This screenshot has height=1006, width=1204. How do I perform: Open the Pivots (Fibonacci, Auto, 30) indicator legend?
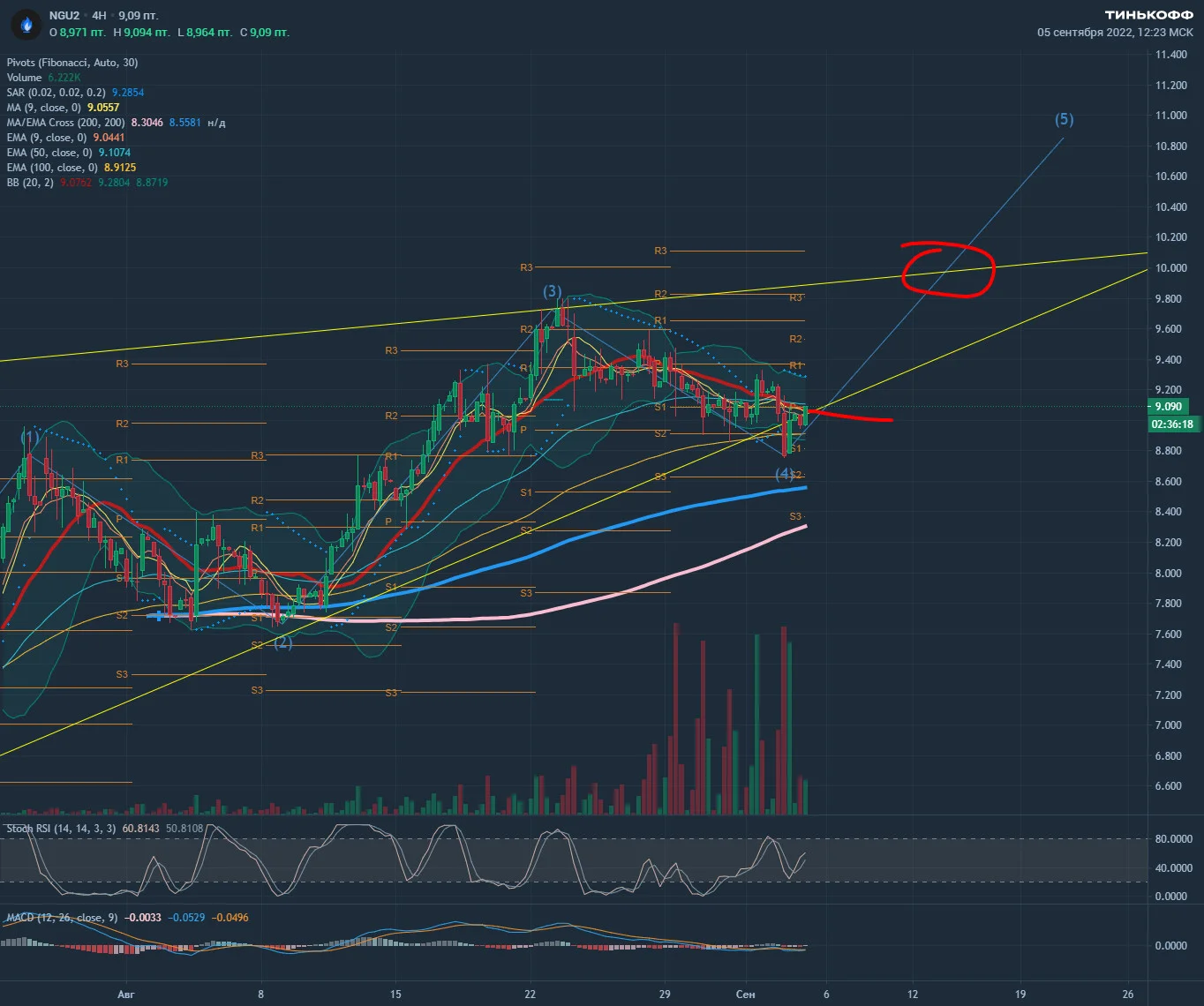pyautogui.click(x=72, y=63)
